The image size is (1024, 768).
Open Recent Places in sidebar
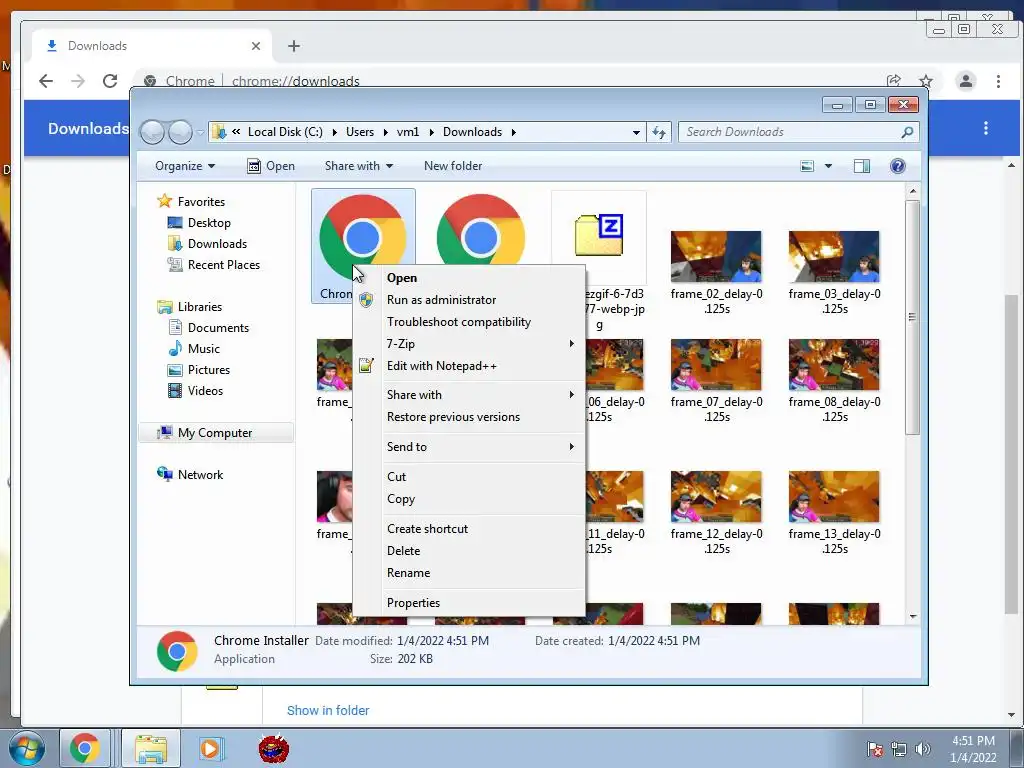coord(223,264)
